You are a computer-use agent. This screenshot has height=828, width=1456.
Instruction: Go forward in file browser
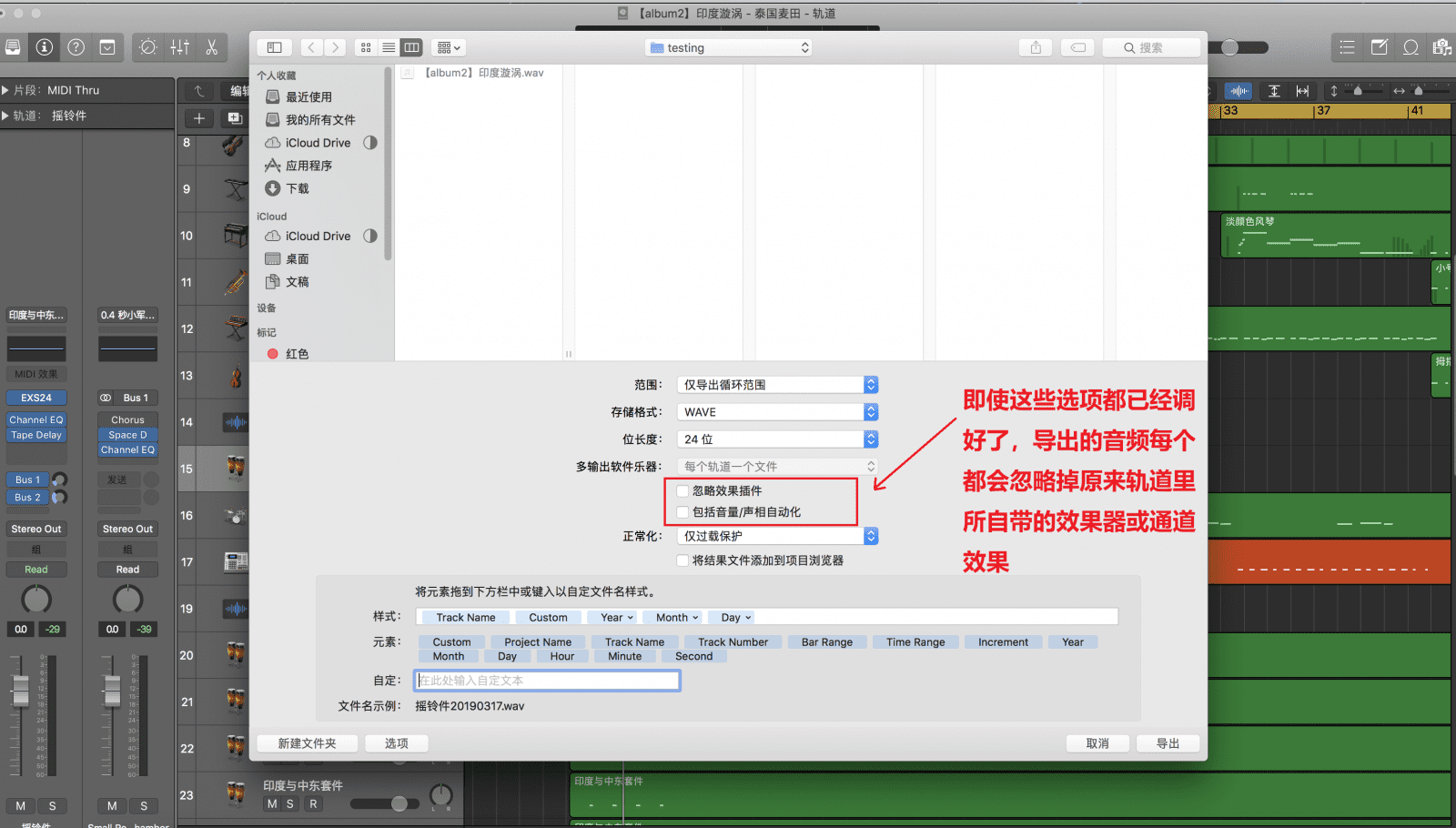click(x=336, y=47)
